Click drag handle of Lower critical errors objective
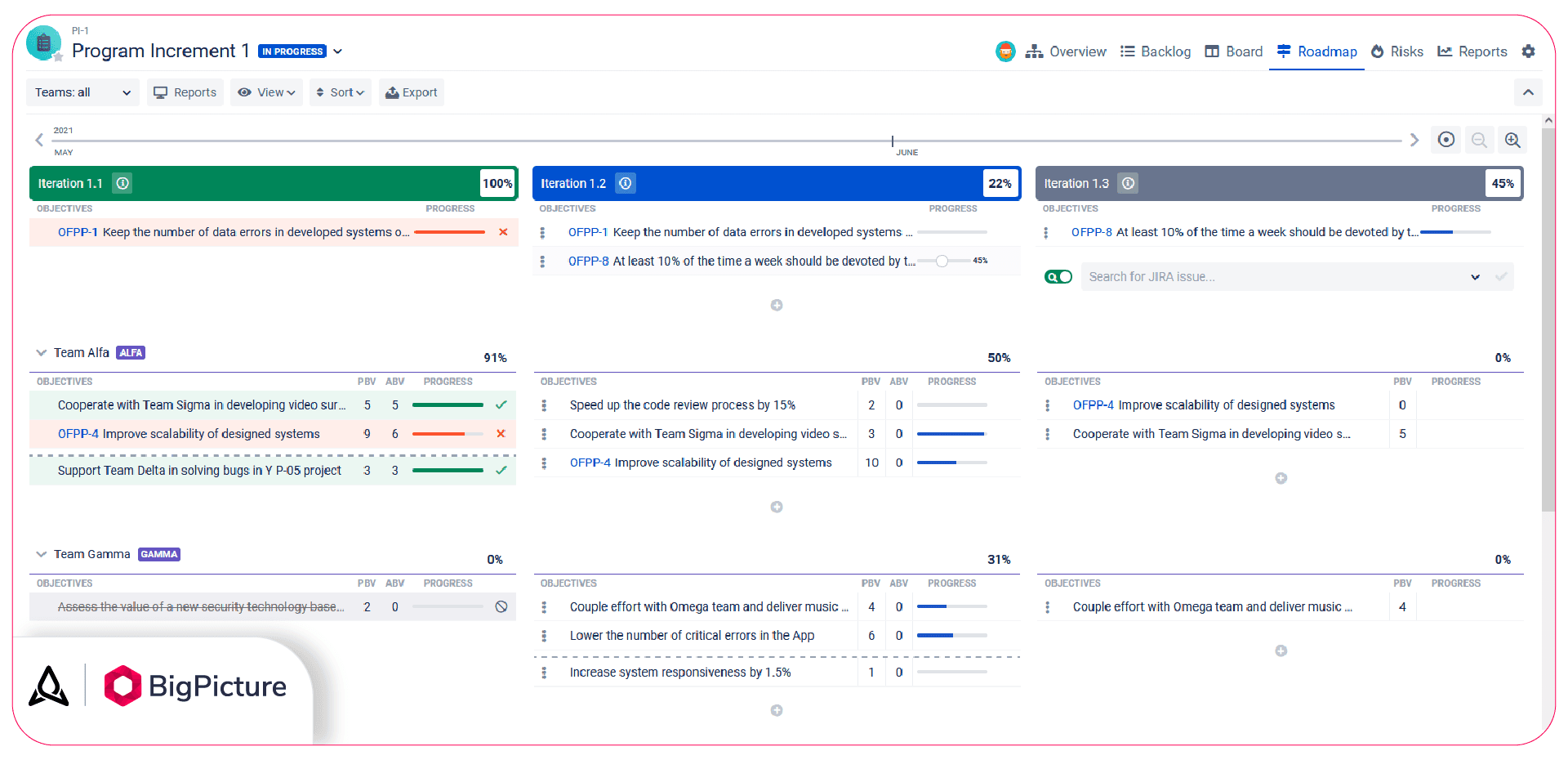The width and height of the screenshot is (1568, 760). click(x=544, y=636)
